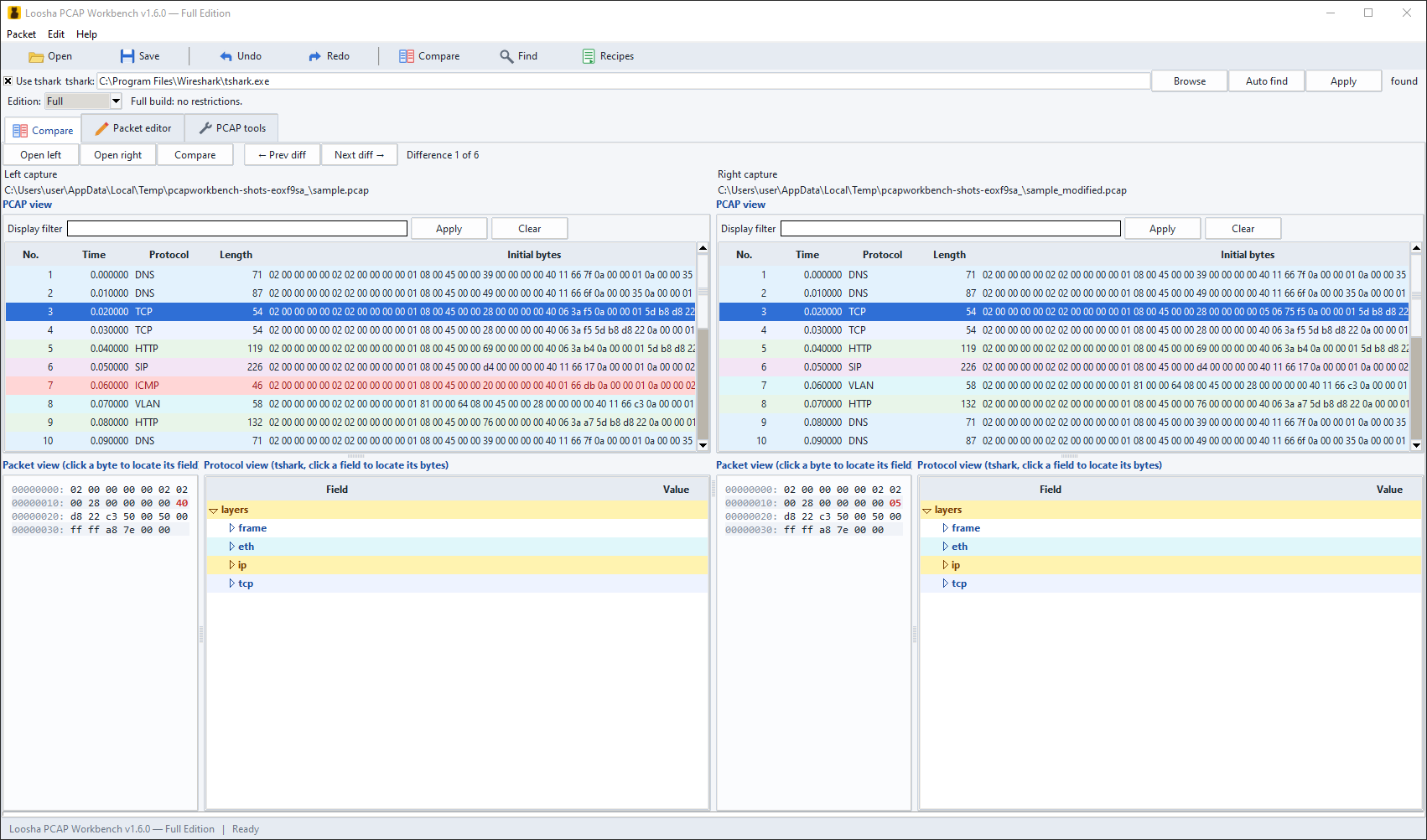
Task: Click the Find magnifier icon
Action: [x=506, y=56]
